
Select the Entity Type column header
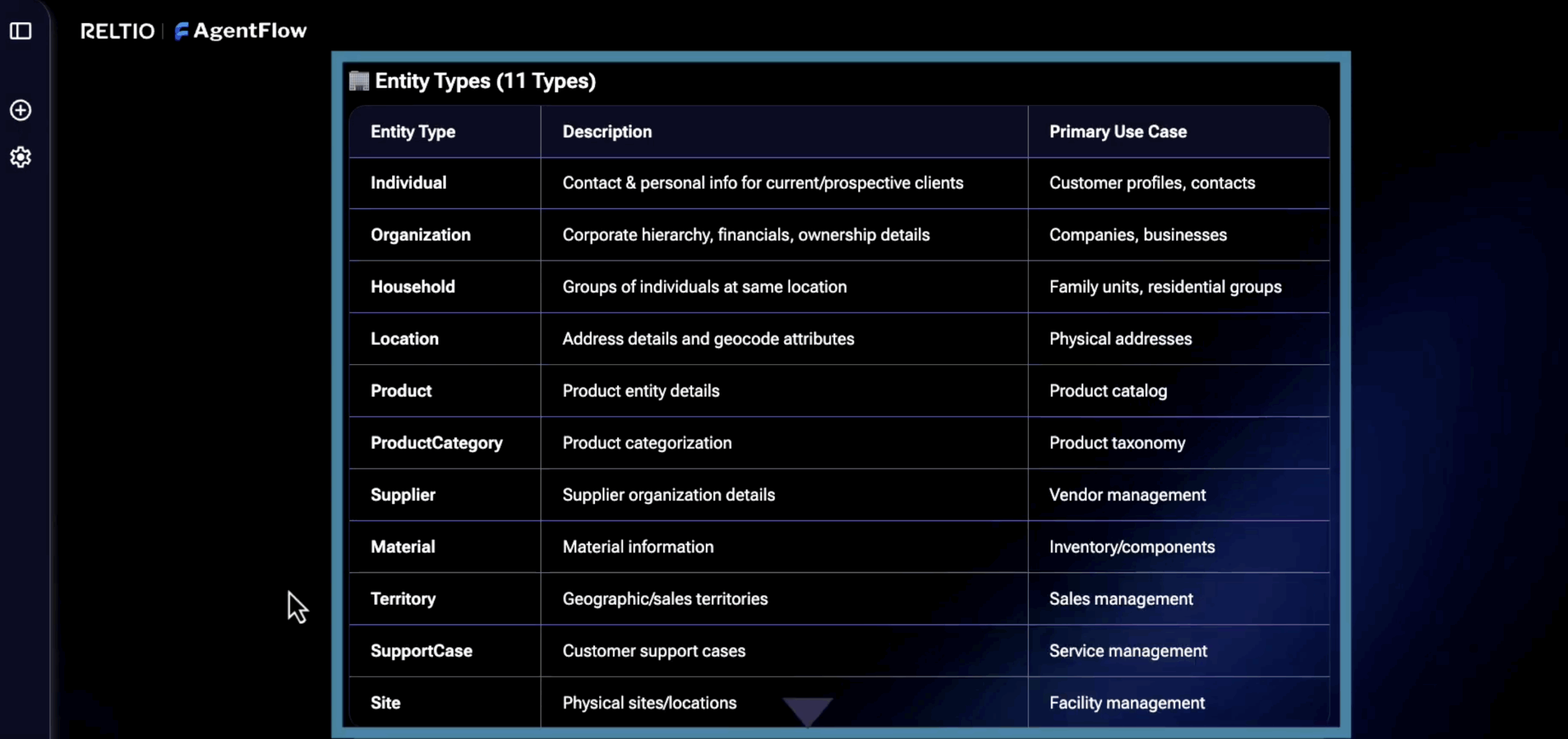[413, 132]
